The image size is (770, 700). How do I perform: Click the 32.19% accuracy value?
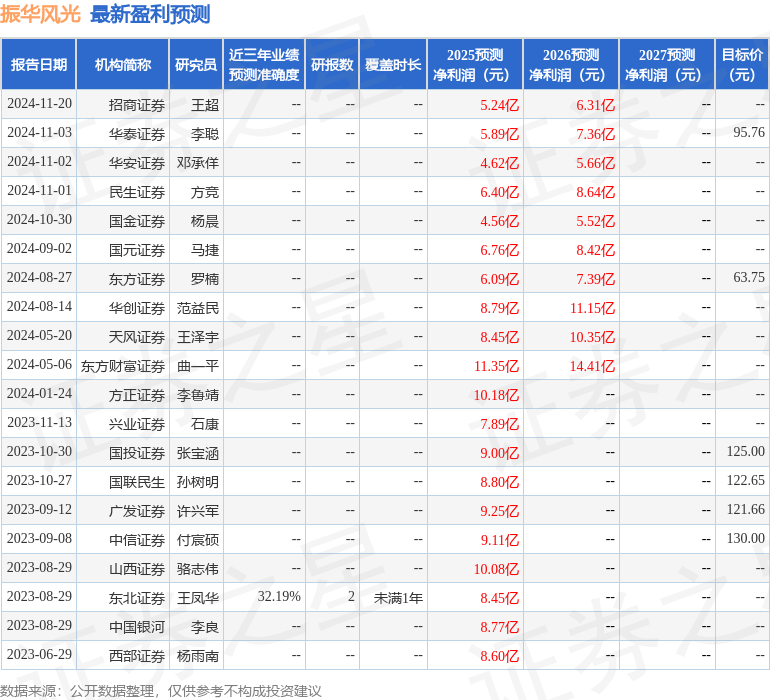click(279, 596)
